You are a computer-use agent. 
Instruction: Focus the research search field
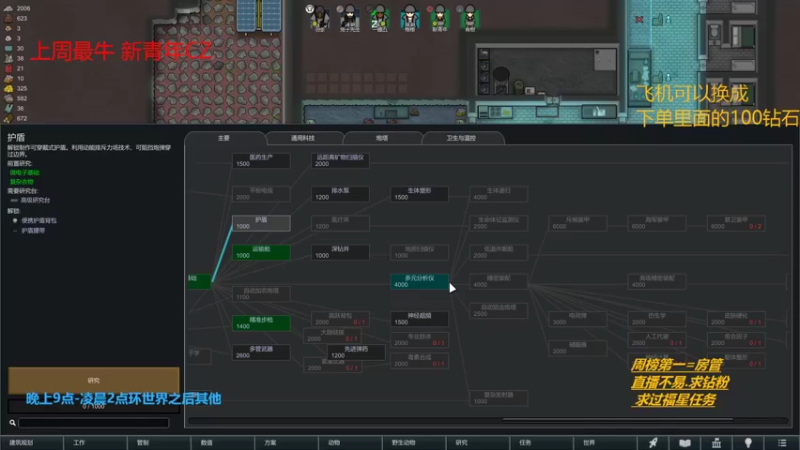pyautogui.click(x=94, y=422)
